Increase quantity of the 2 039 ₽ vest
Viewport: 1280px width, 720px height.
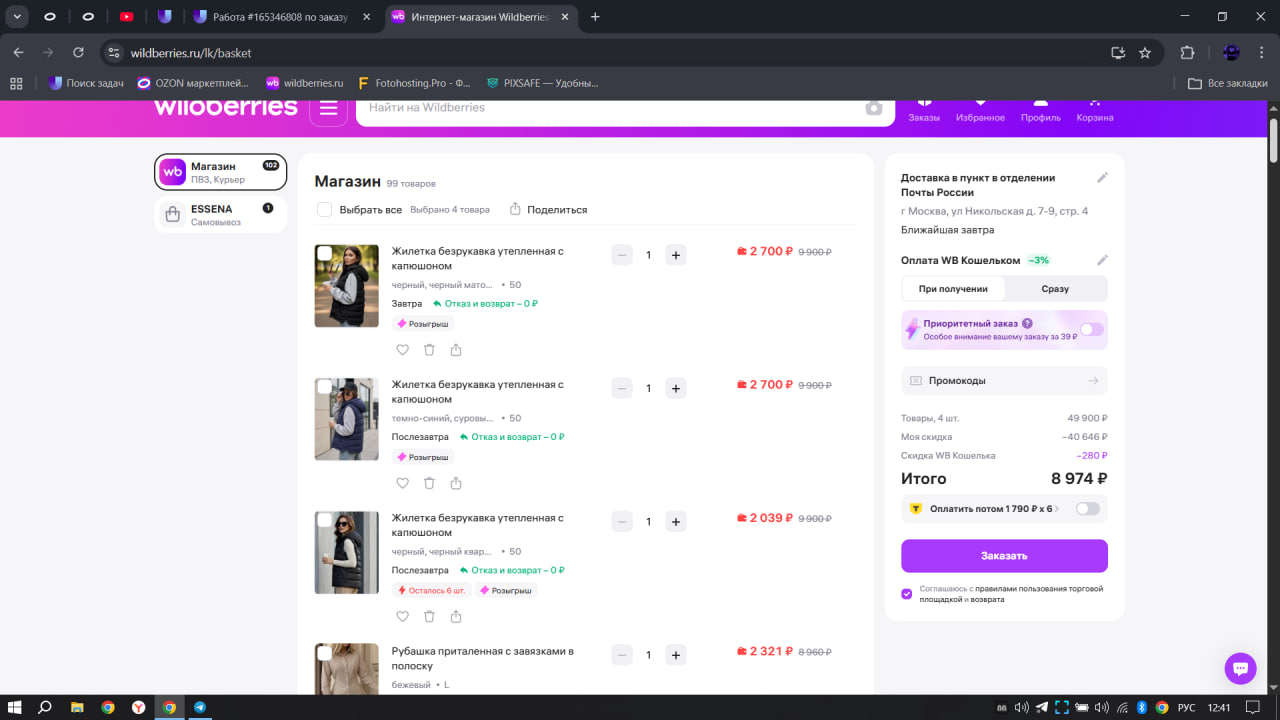[676, 522]
